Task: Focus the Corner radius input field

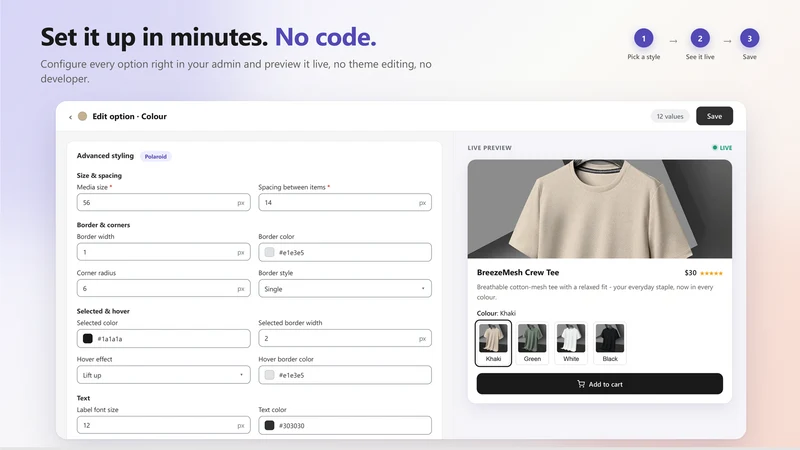Action: click(x=163, y=288)
